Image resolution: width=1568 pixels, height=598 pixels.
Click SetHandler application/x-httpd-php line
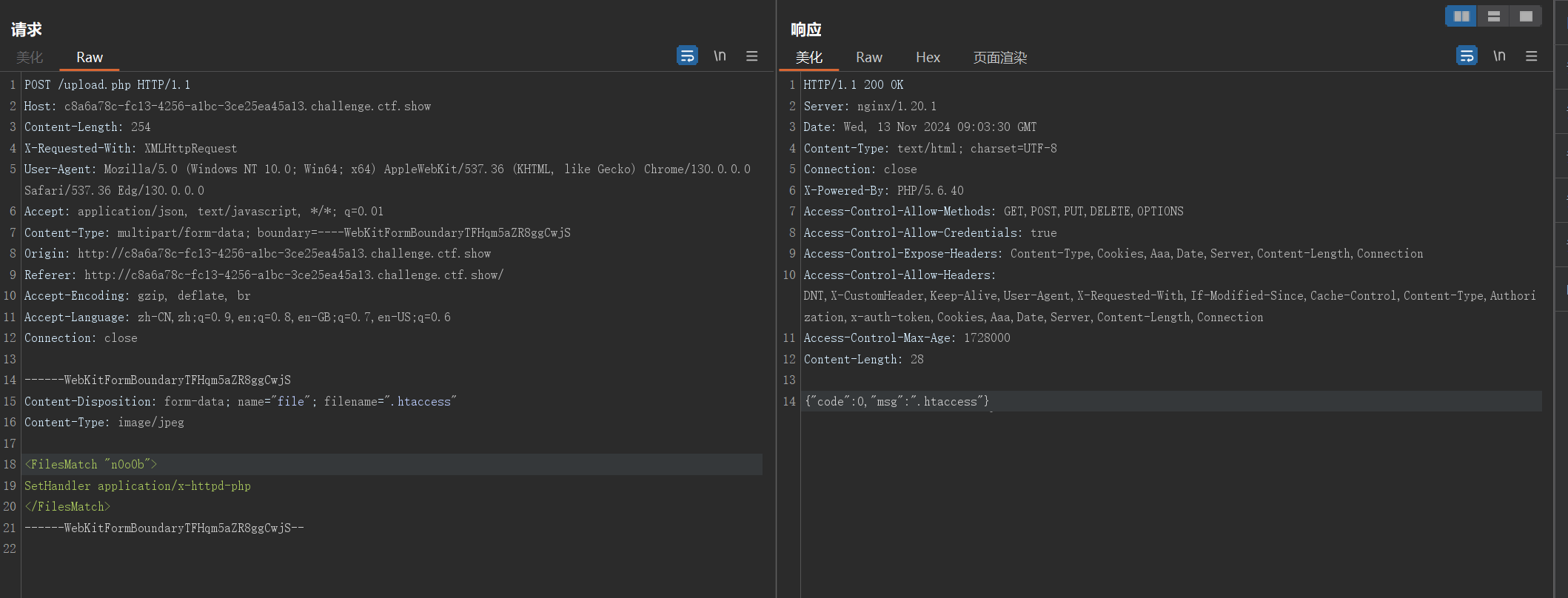coord(138,486)
